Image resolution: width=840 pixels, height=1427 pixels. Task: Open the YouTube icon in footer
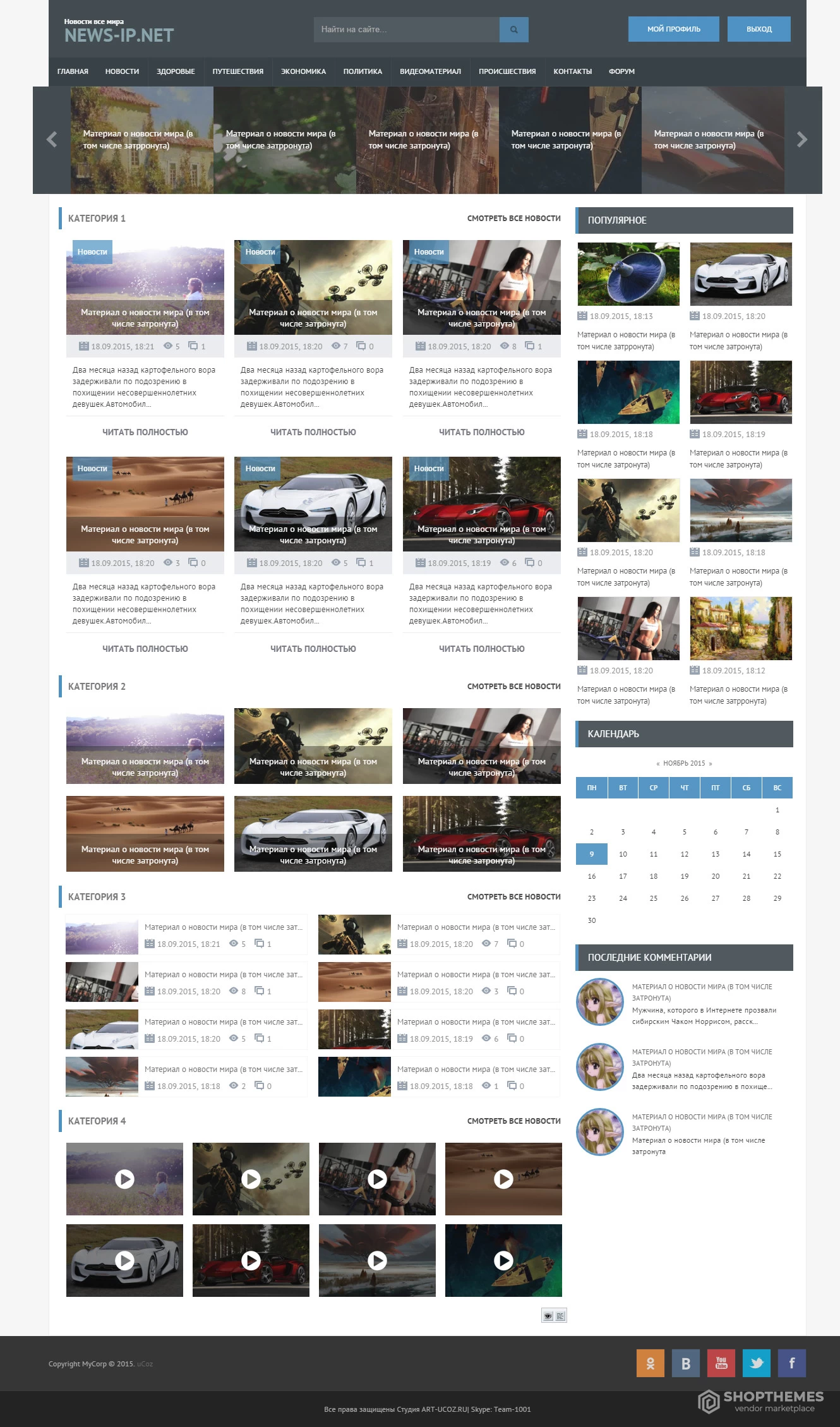(721, 1363)
